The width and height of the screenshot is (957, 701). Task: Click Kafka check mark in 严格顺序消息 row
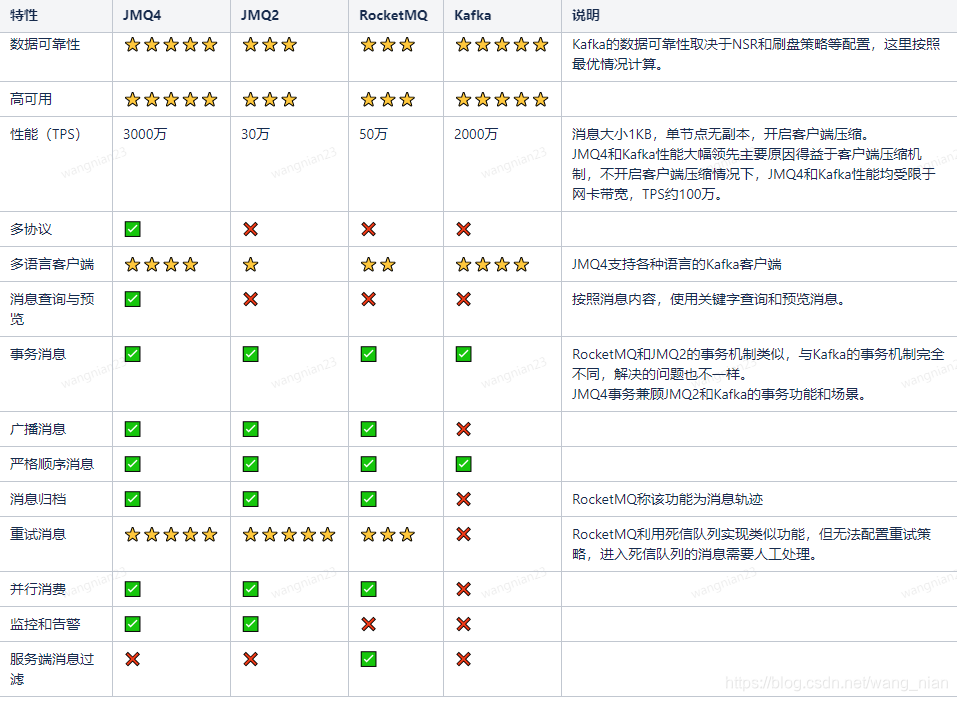(x=463, y=464)
